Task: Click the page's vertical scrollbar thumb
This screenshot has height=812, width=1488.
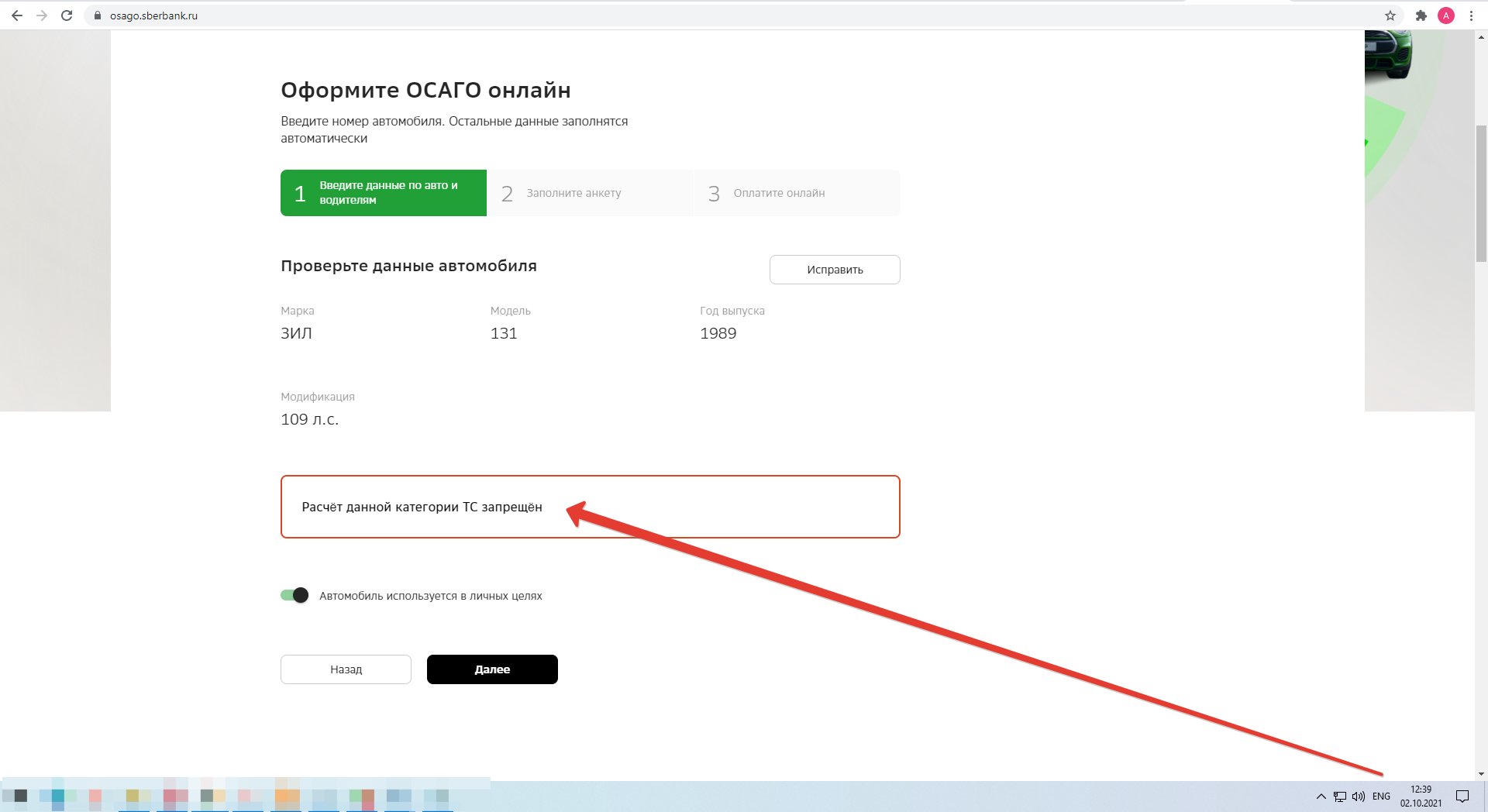Action: [1481, 194]
